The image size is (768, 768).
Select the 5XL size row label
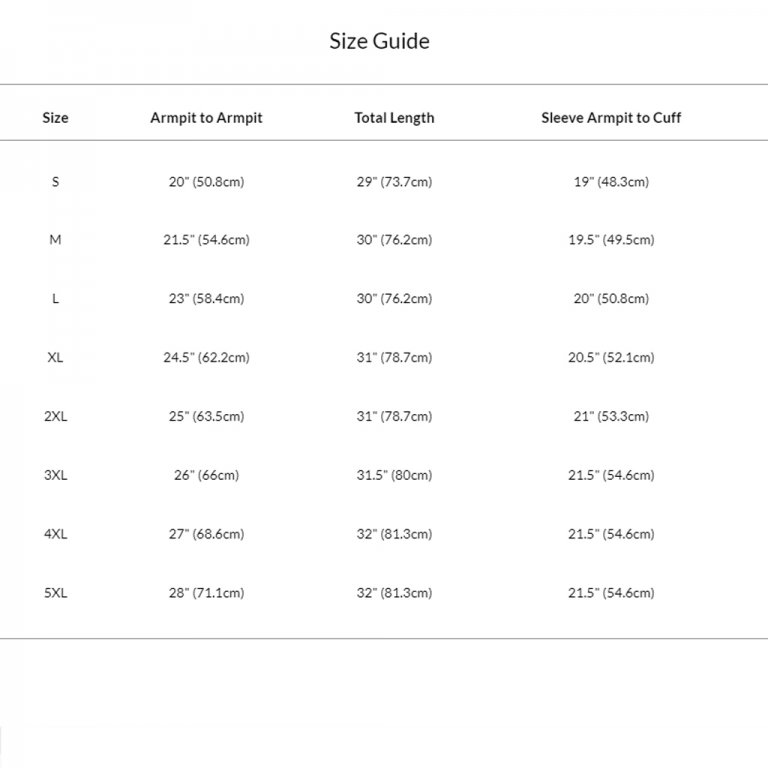pyautogui.click(x=55, y=593)
